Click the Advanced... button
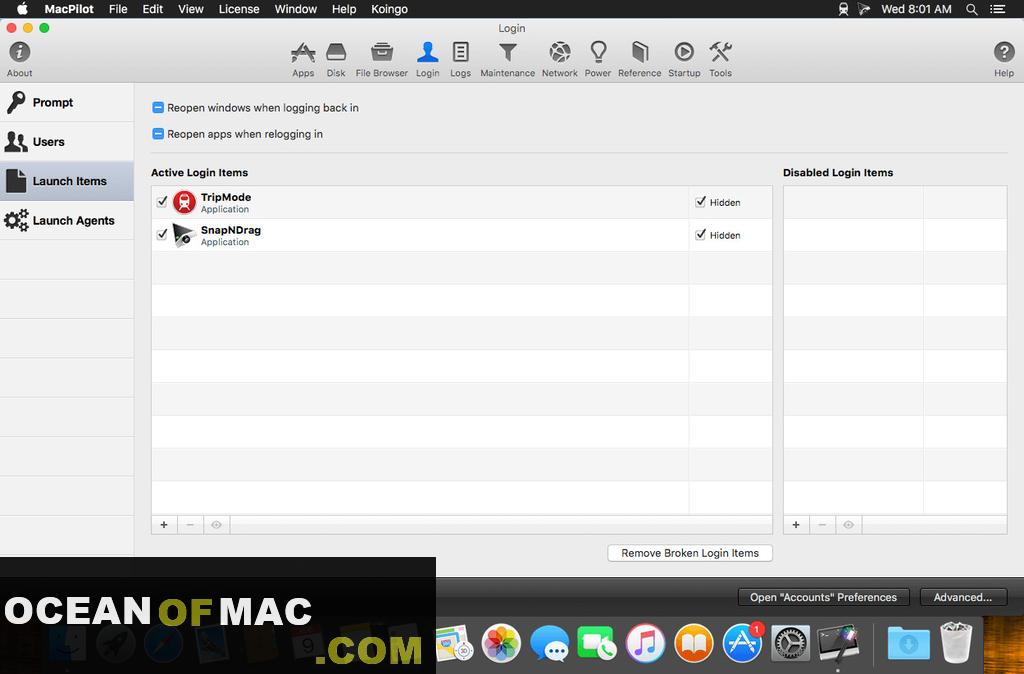The height and width of the screenshot is (674, 1024). pyautogui.click(x=963, y=597)
